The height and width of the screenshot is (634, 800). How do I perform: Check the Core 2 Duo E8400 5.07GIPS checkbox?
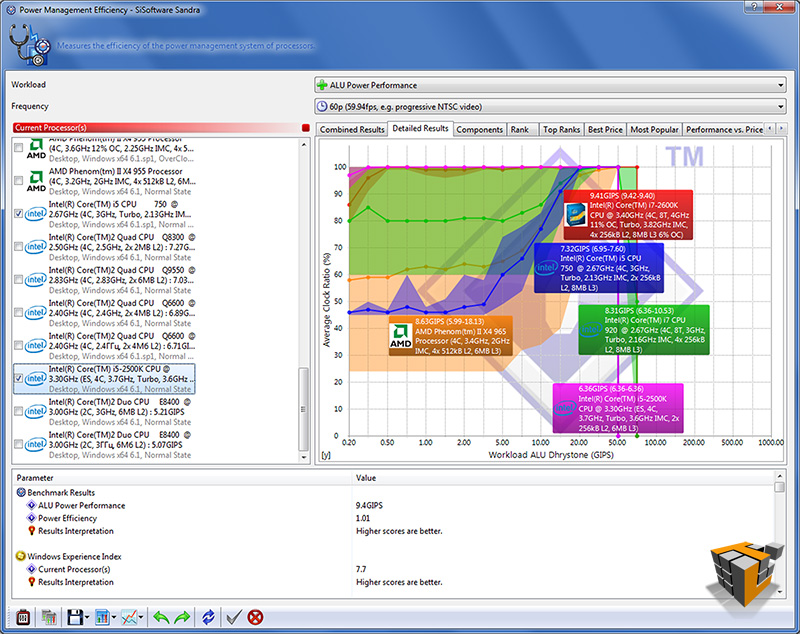pyautogui.click(x=19, y=444)
